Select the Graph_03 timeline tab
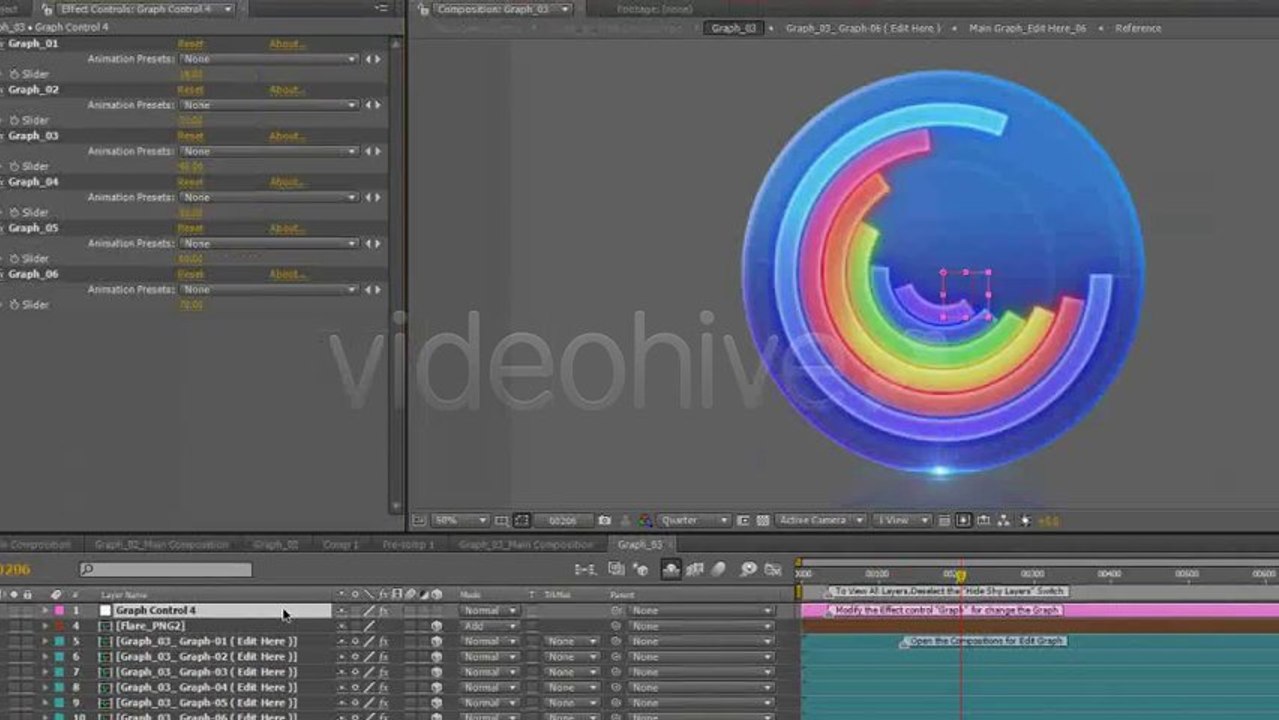 pyautogui.click(x=640, y=545)
